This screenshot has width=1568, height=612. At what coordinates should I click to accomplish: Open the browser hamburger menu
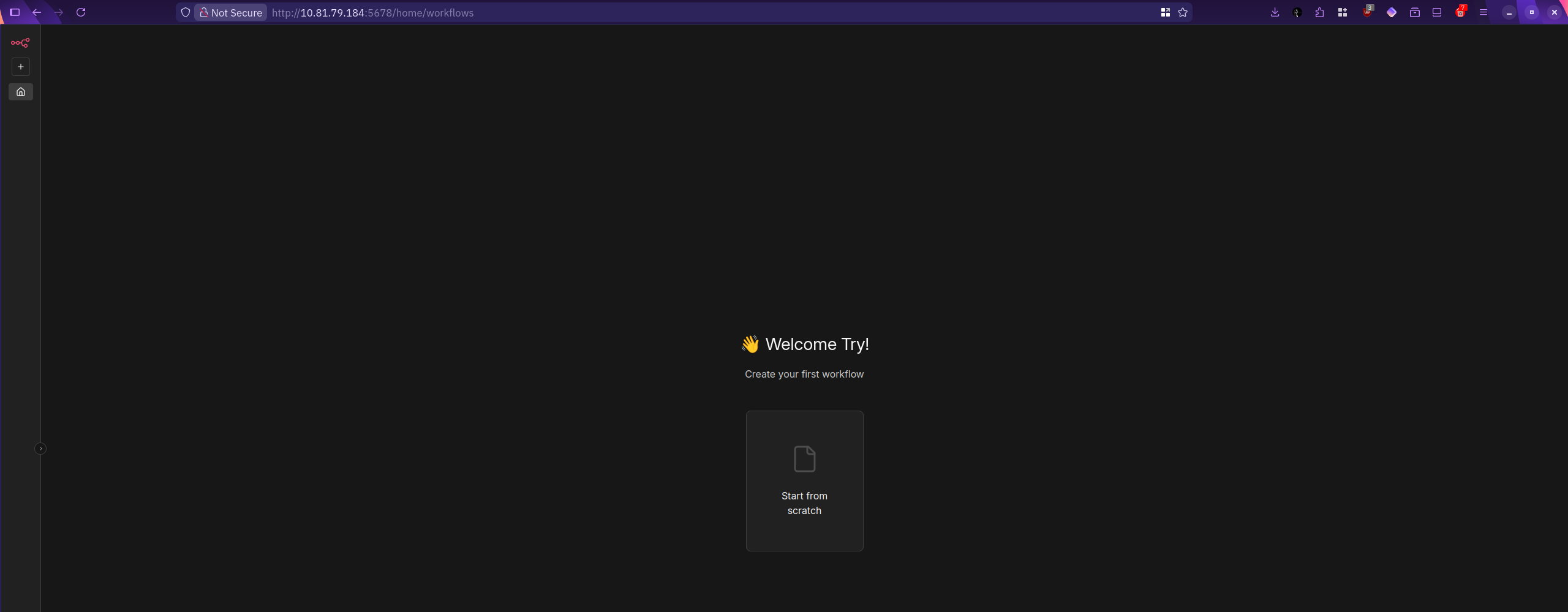pyautogui.click(x=1483, y=12)
